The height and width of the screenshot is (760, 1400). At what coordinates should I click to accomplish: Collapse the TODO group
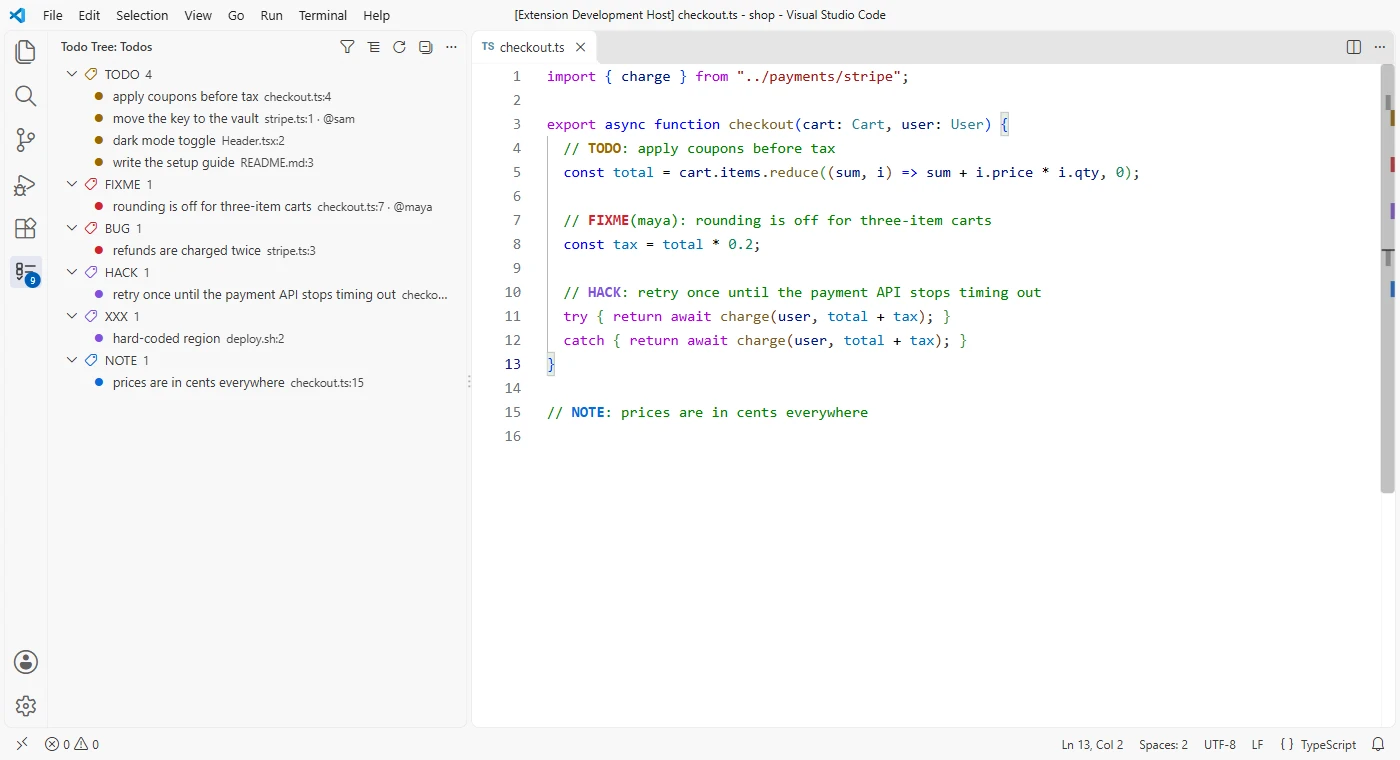click(72, 74)
